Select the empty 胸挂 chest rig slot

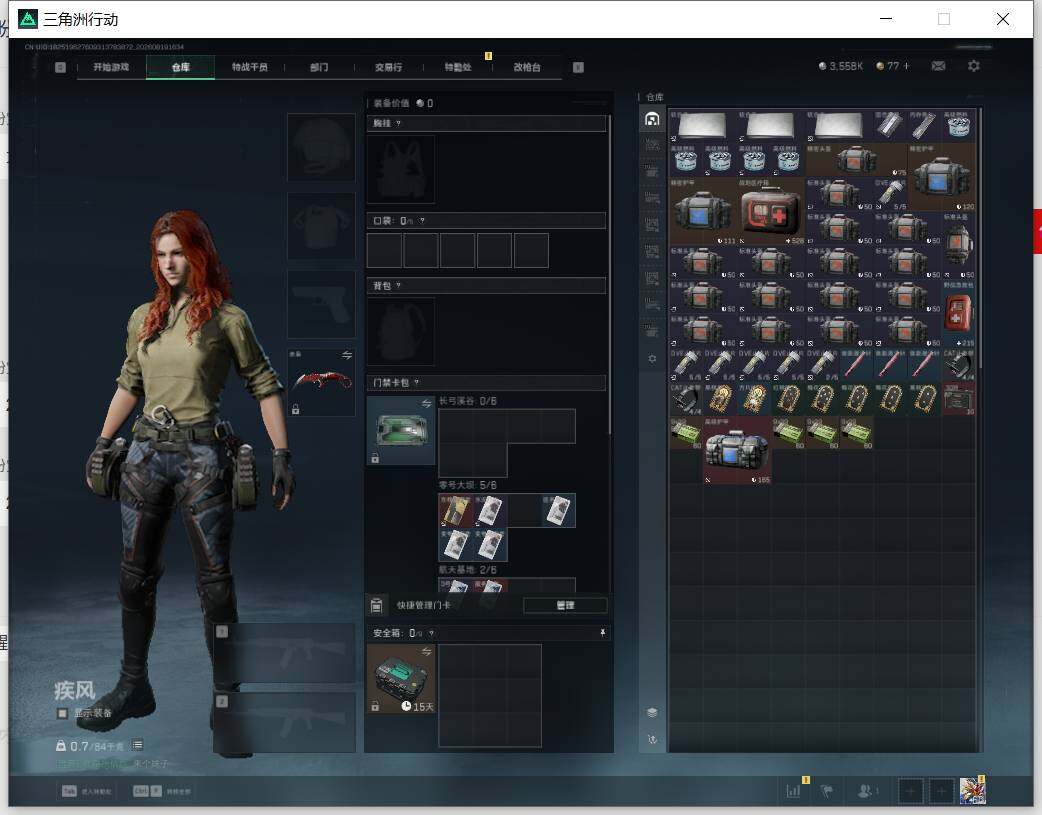click(x=401, y=170)
